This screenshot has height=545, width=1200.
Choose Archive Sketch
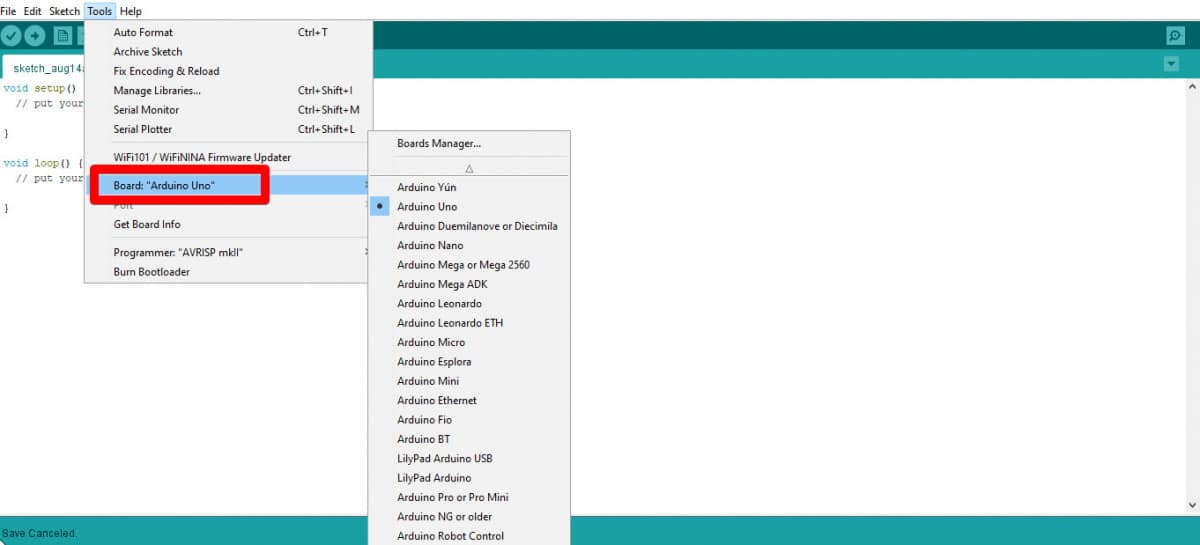pos(228,52)
